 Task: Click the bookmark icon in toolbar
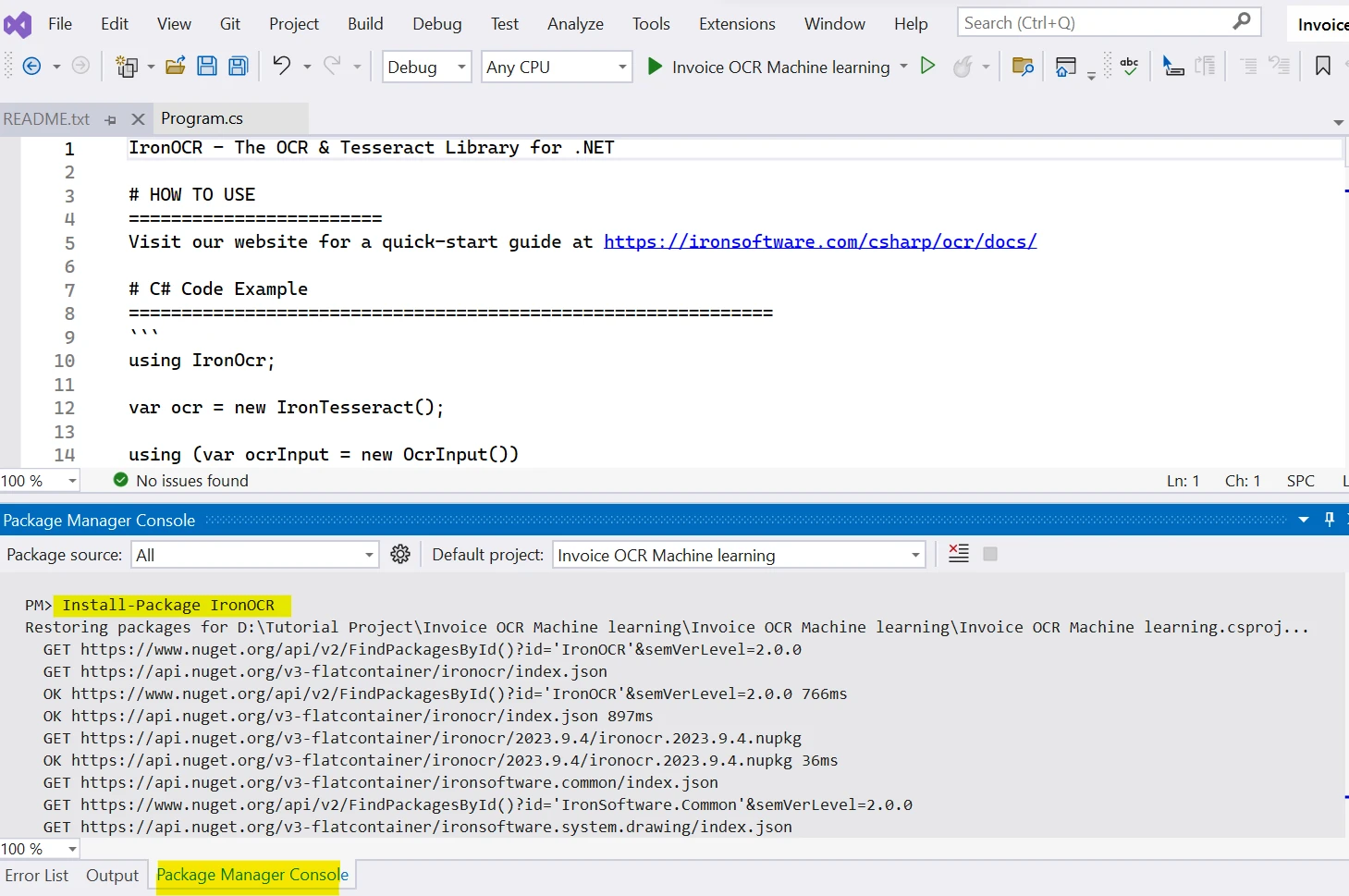point(1322,66)
